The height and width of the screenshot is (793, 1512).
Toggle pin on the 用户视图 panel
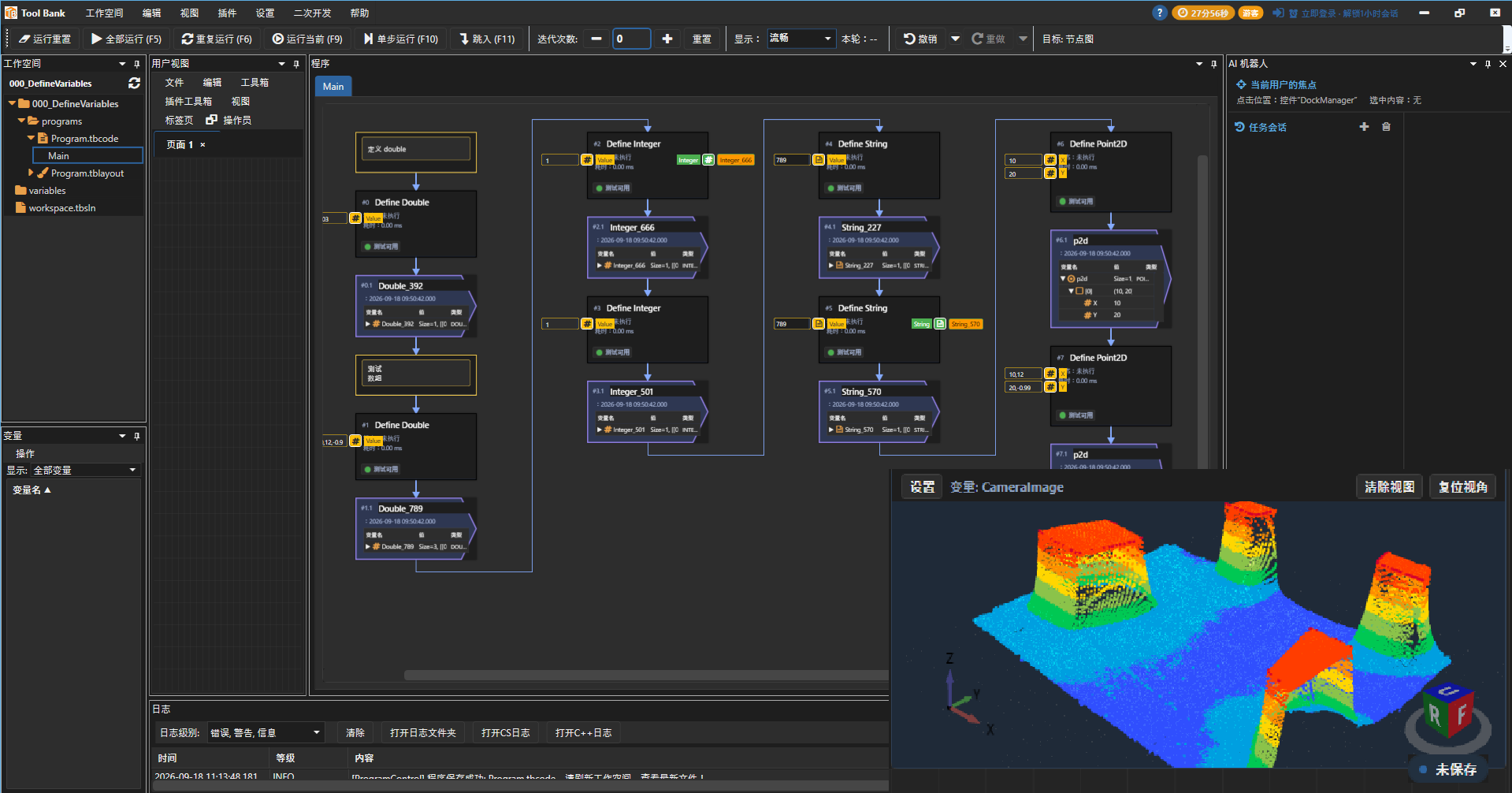pyautogui.click(x=296, y=64)
